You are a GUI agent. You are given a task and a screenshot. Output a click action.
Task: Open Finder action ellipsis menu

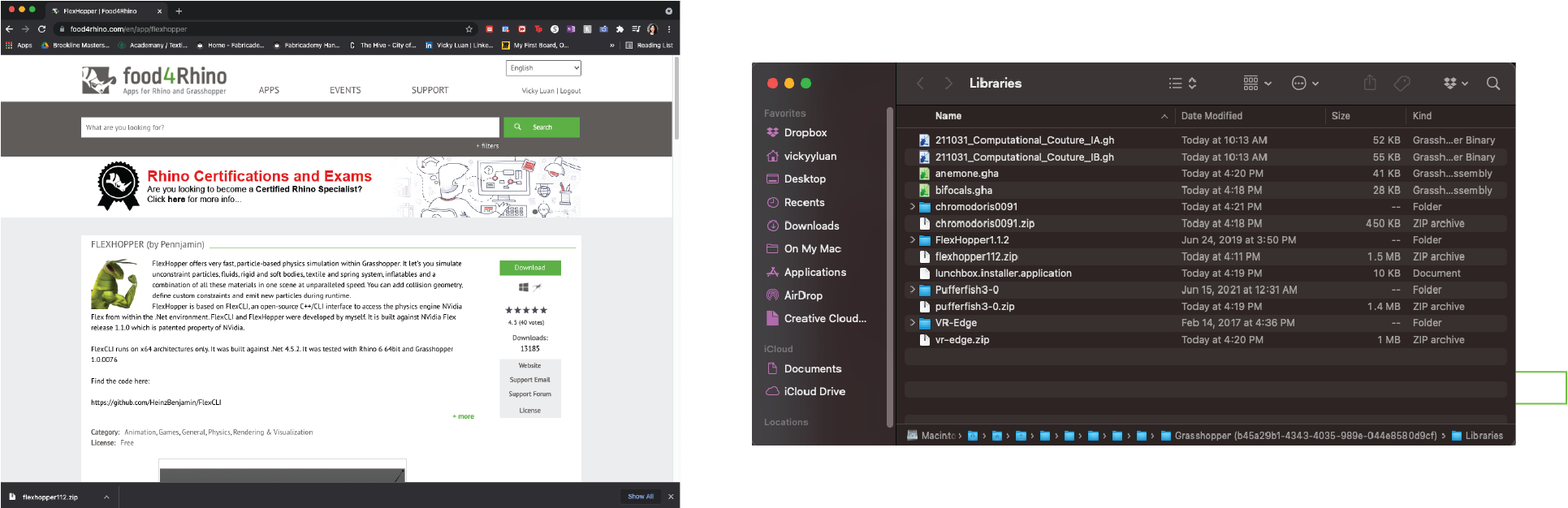[x=1305, y=83]
